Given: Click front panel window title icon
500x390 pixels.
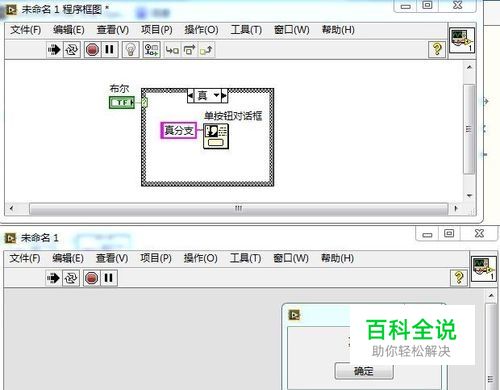Looking at the screenshot, I should pyautogui.click(x=10, y=238).
